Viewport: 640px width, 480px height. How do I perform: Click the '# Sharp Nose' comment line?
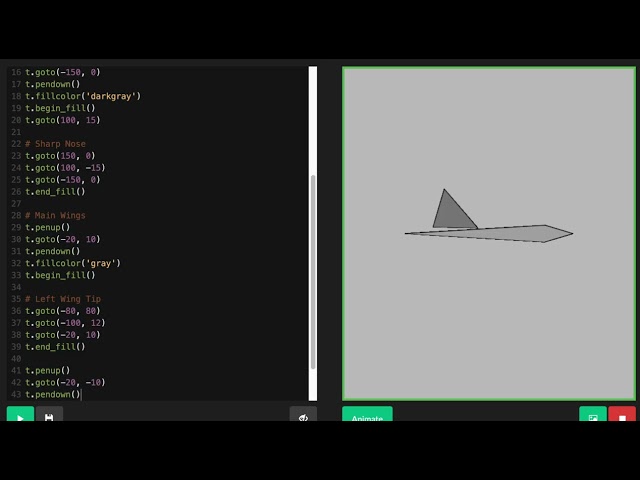[x=56, y=144]
